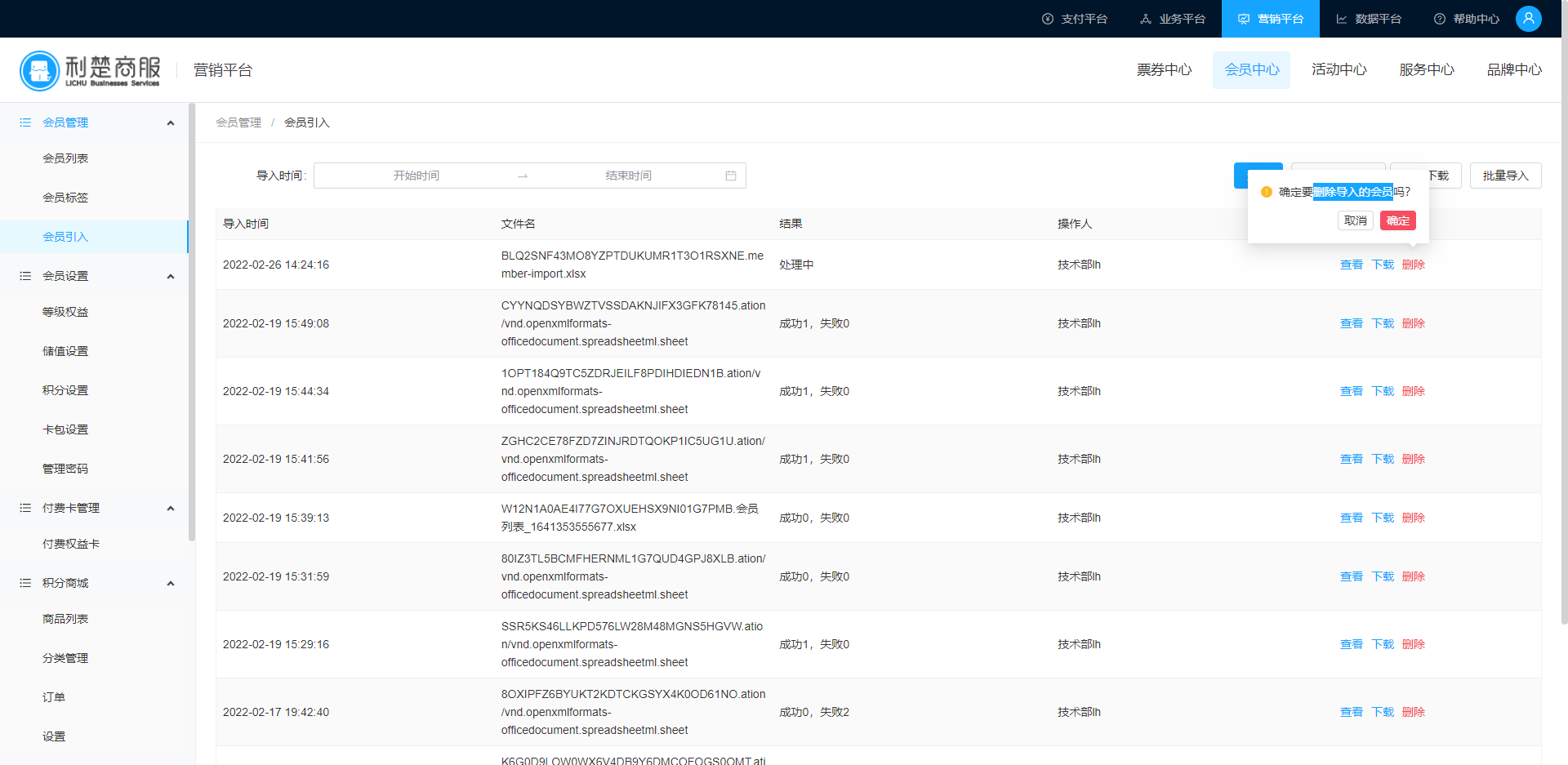Screen dimensions: 1568x765
Task: Click the 积分商城 list icon
Action: [x=25, y=583]
